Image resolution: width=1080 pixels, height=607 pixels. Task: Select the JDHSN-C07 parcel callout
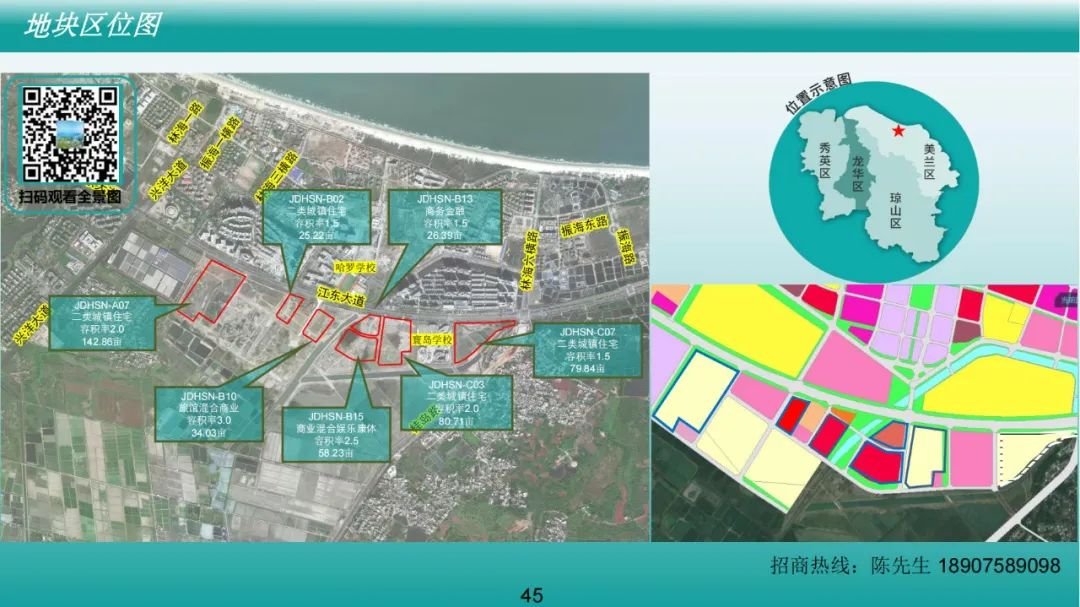[588, 350]
